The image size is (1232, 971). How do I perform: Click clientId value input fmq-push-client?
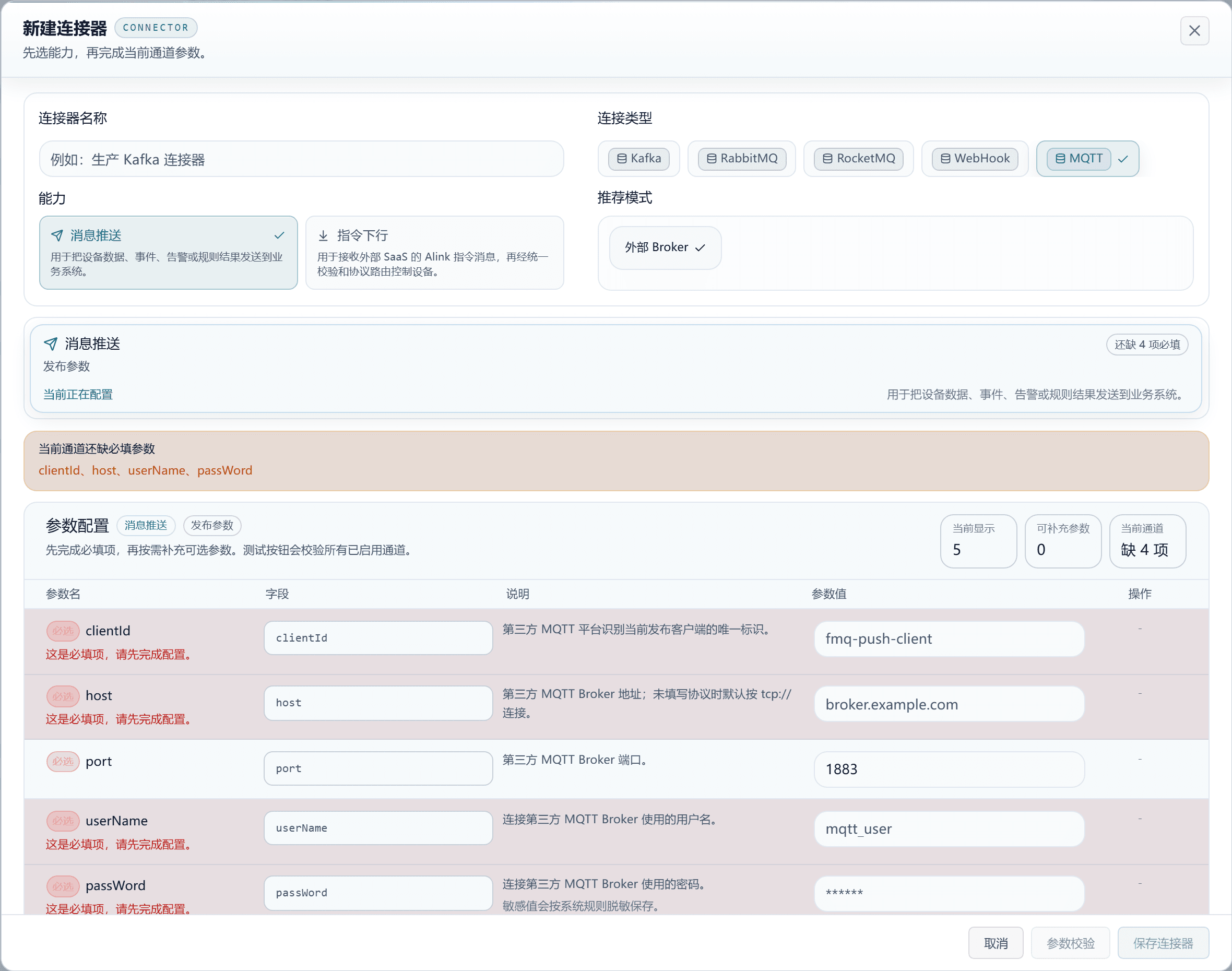coord(949,639)
